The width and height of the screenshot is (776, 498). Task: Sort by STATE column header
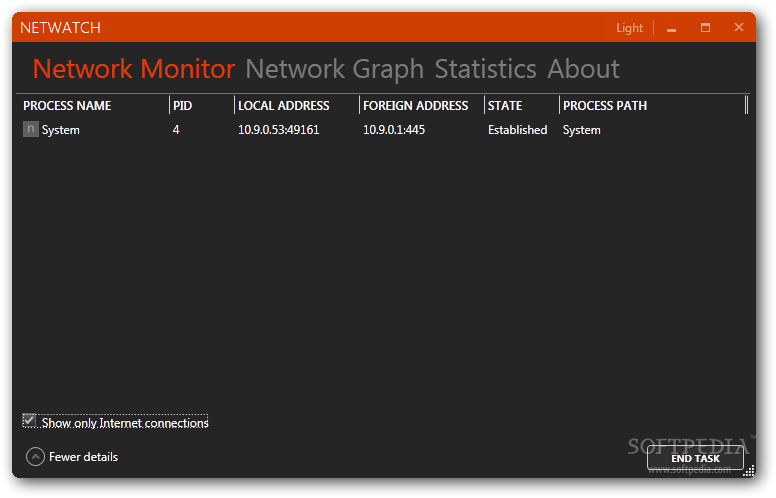tap(505, 105)
